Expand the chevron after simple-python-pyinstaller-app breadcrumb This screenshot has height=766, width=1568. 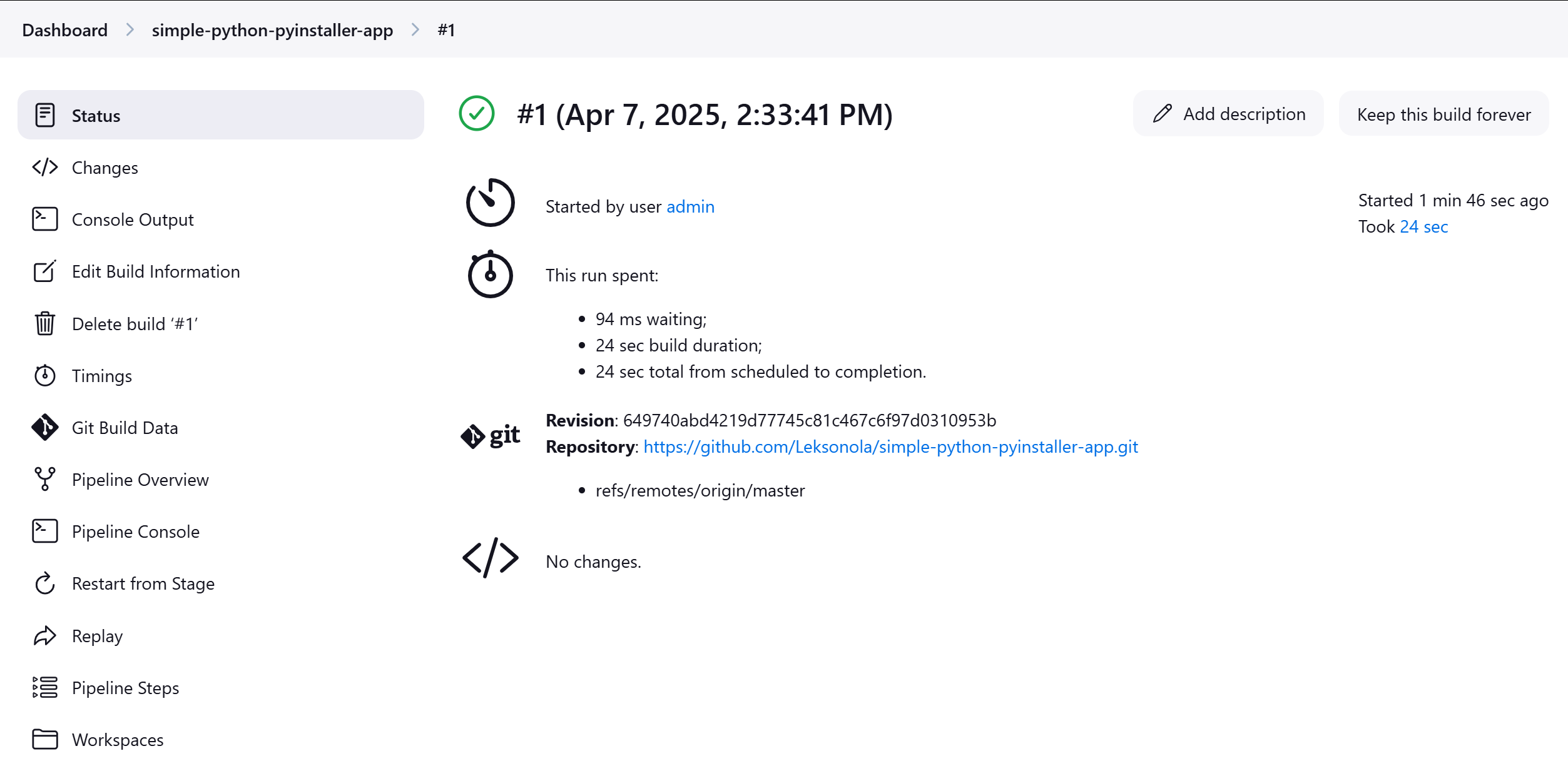coord(415,30)
